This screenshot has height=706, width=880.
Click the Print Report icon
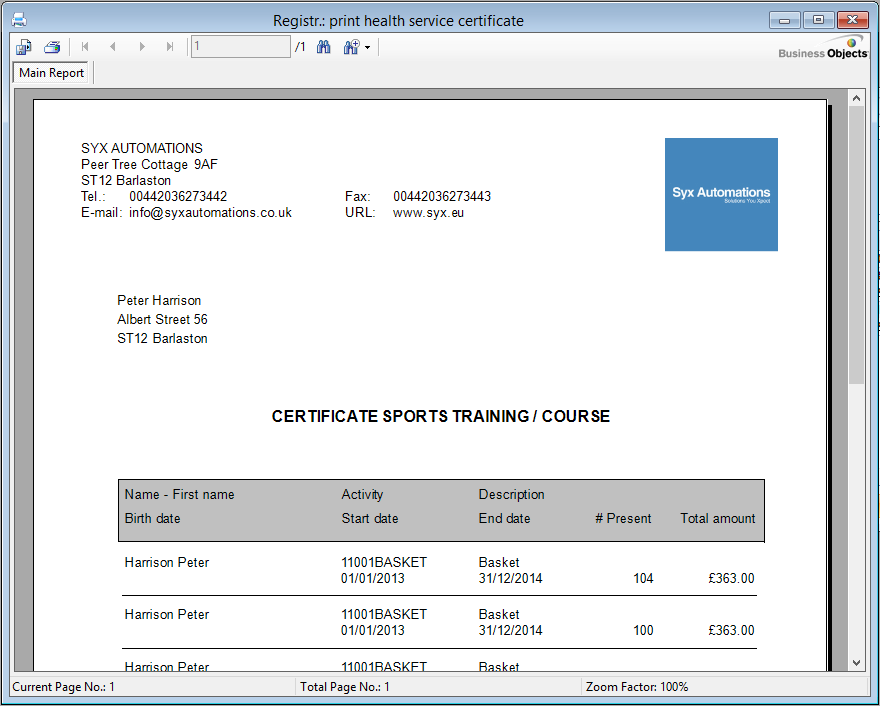(x=52, y=47)
